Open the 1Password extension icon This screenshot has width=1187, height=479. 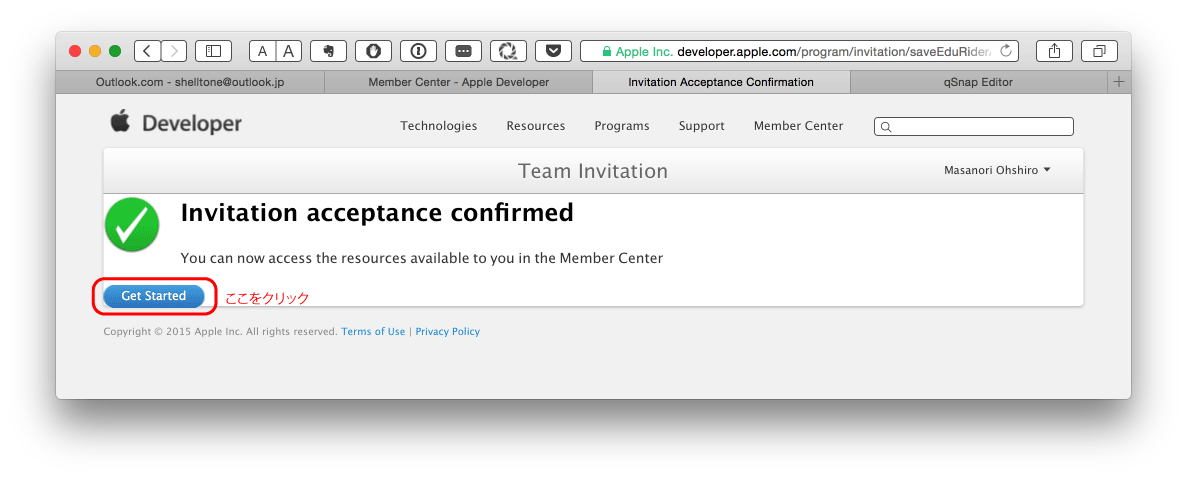[x=418, y=51]
